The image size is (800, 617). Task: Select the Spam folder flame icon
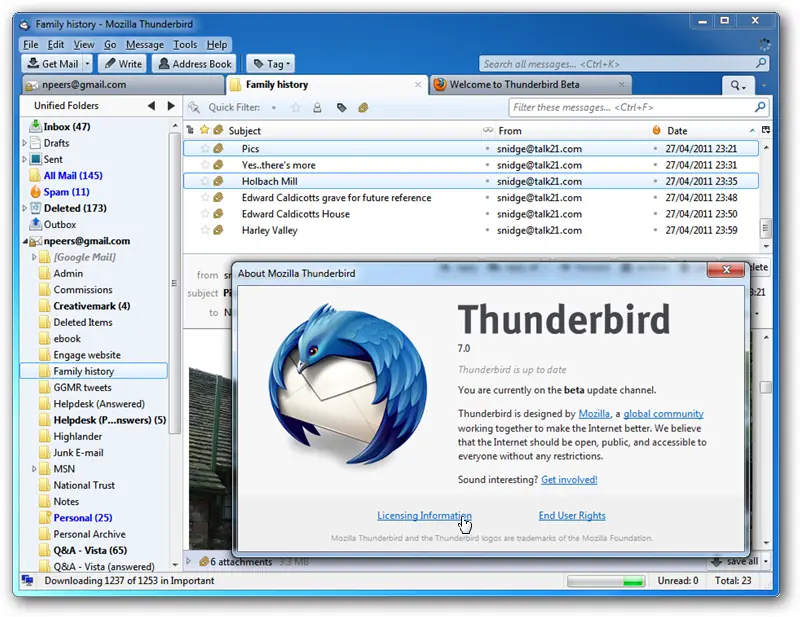pos(35,192)
